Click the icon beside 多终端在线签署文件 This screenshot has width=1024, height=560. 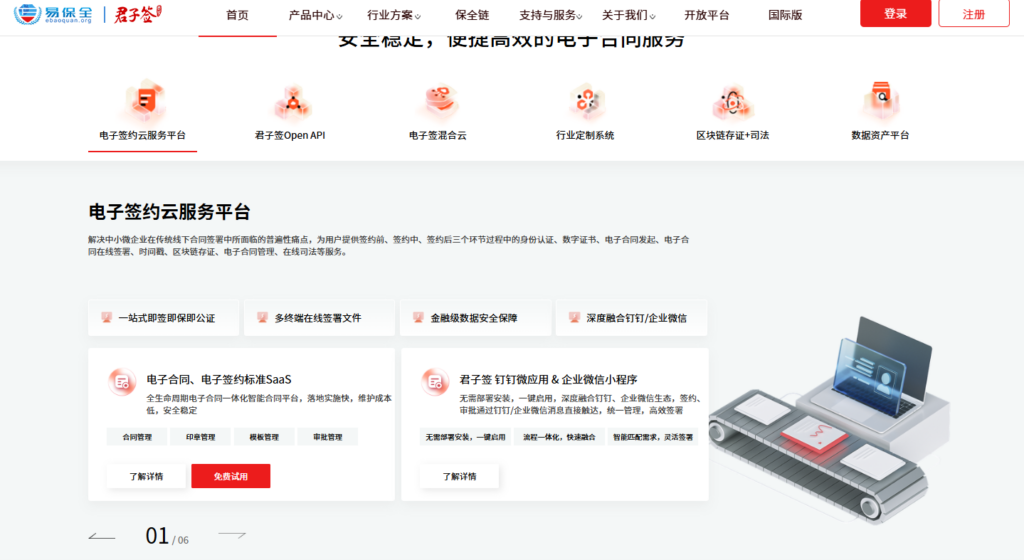pyautogui.click(x=263, y=317)
